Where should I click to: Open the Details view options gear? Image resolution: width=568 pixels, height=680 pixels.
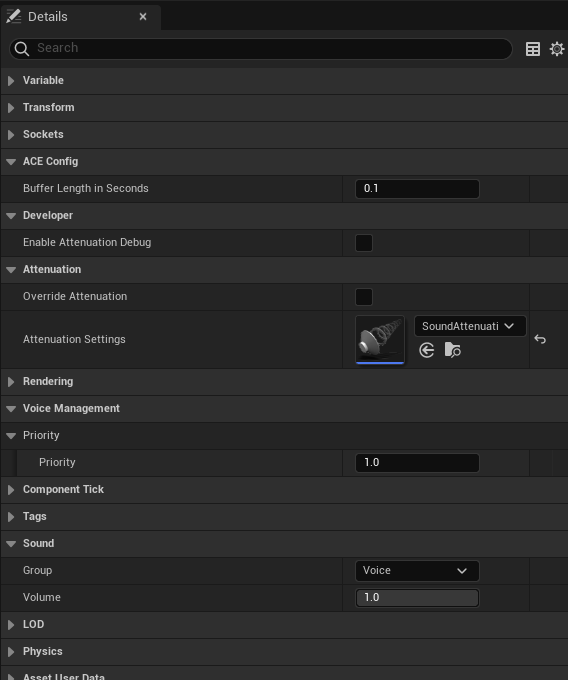tap(557, 49)
